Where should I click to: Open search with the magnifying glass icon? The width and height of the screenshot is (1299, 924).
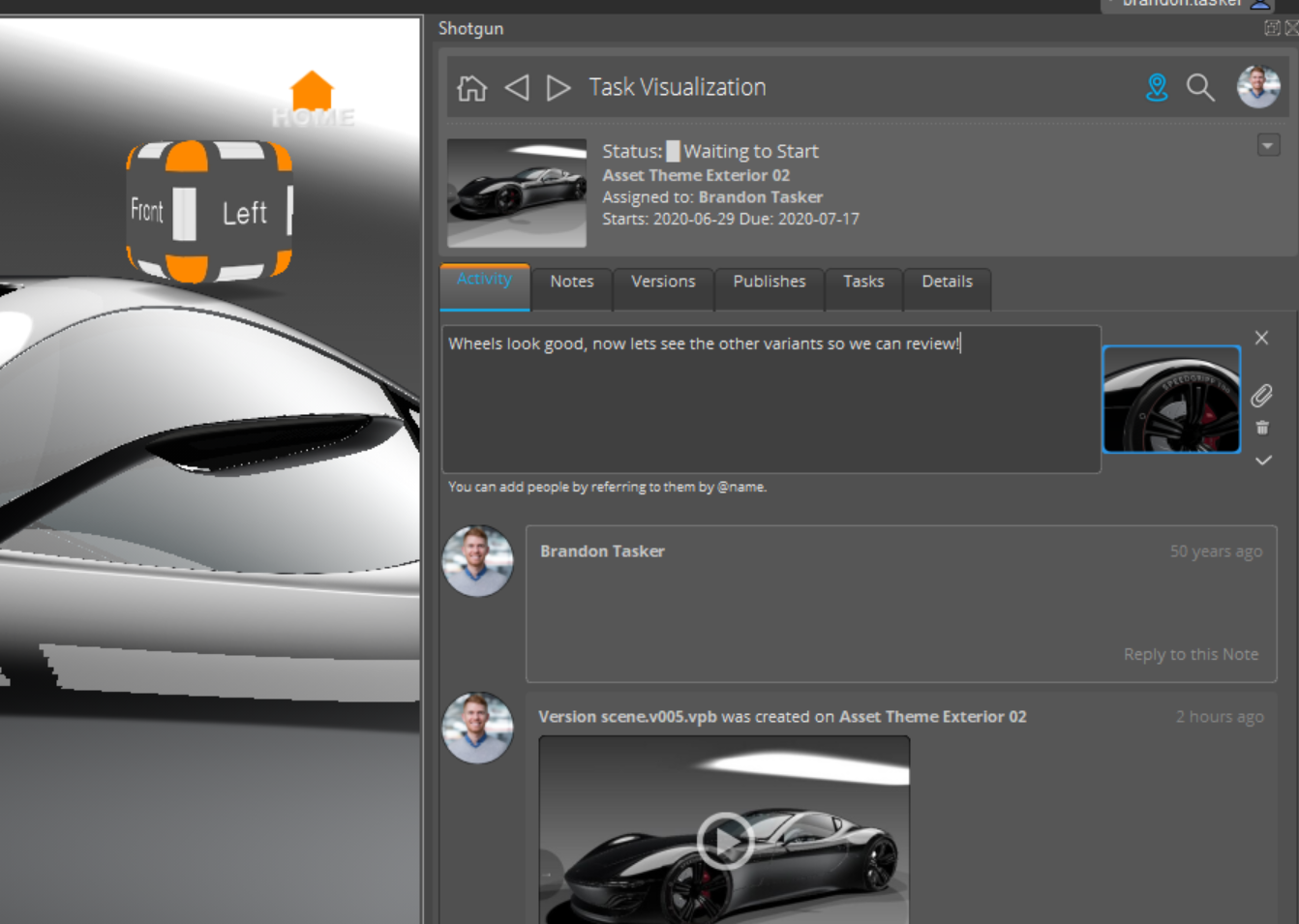(x=1200, y=87)
